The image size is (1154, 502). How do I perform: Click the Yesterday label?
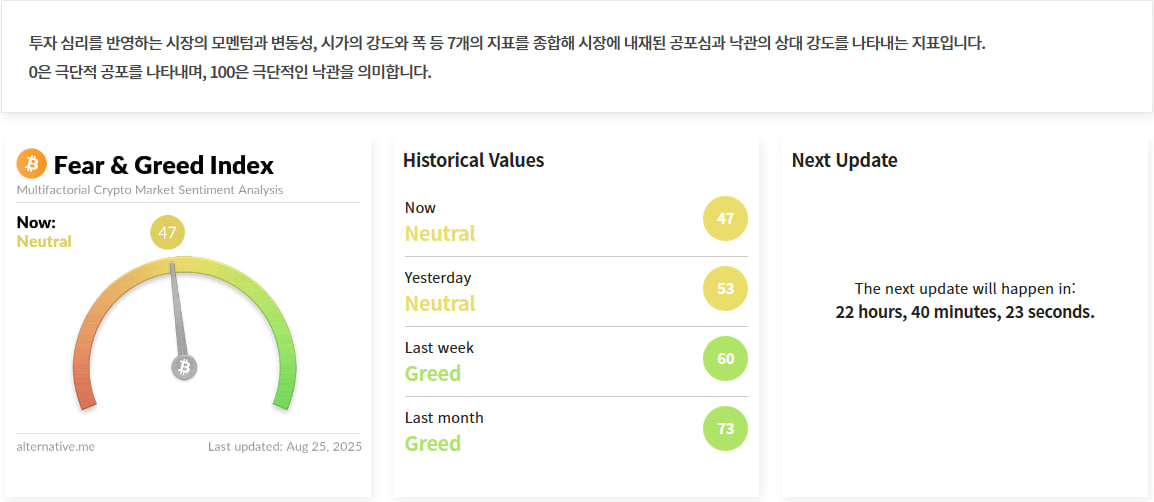438,277
